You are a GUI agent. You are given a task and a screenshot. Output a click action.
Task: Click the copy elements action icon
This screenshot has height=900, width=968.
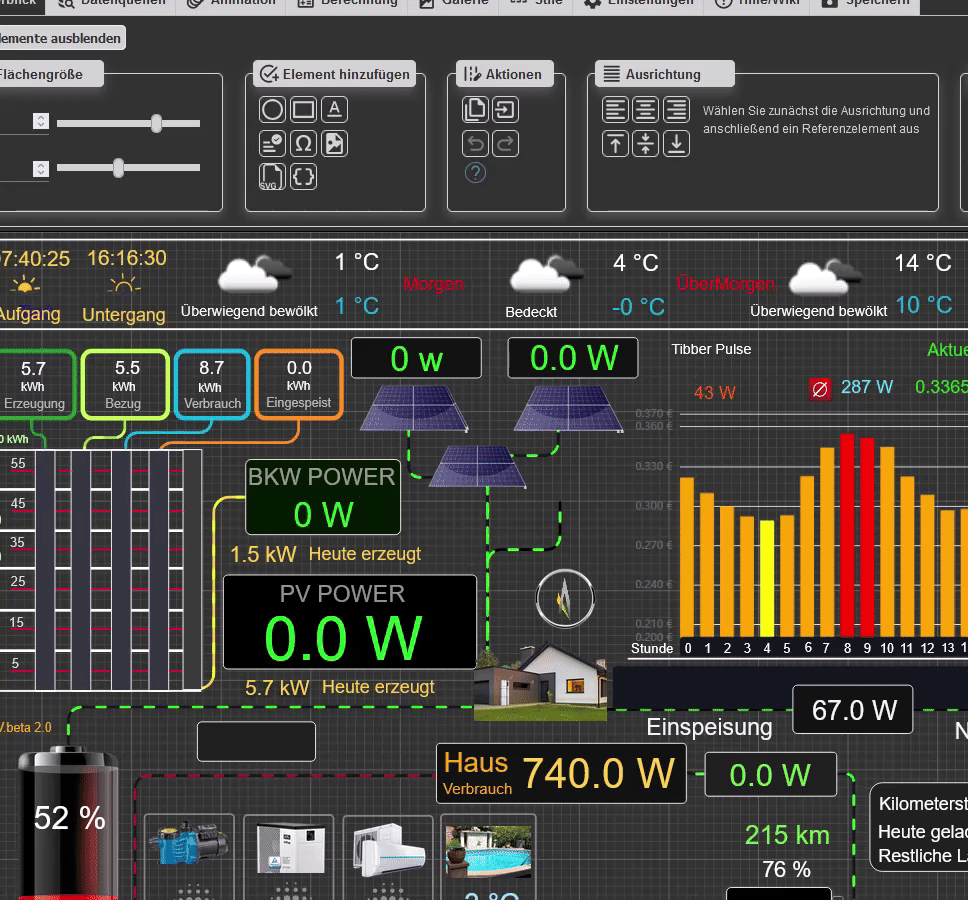click(x=476, y=110)
